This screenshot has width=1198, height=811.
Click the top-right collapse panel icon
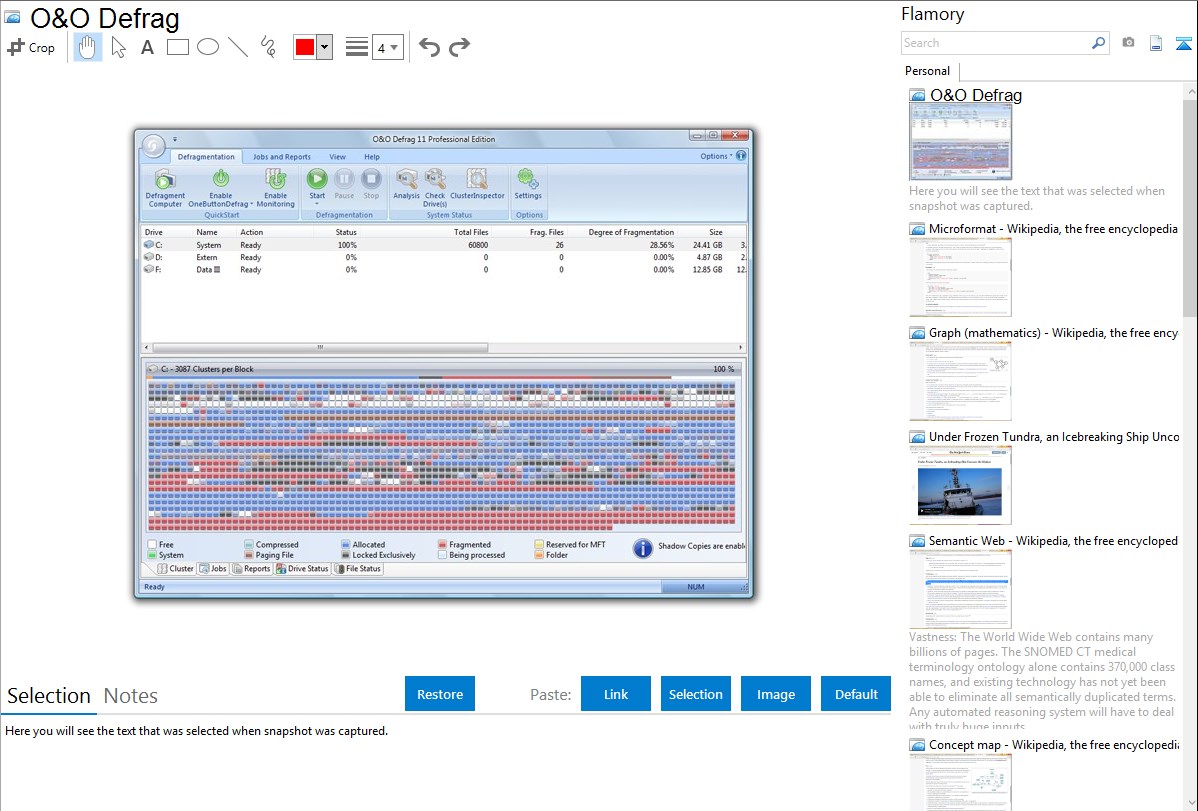[x=1183, y=43]
